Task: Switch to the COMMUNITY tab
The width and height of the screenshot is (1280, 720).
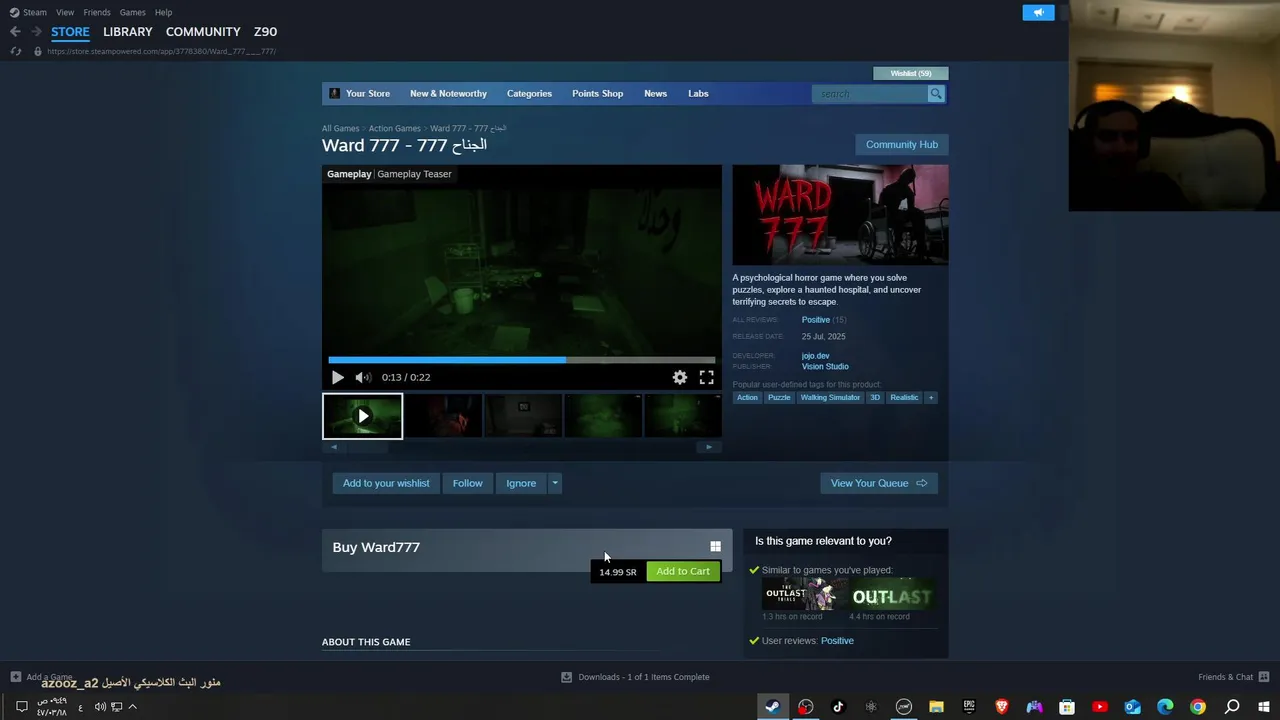Action: tap(203, 32)
